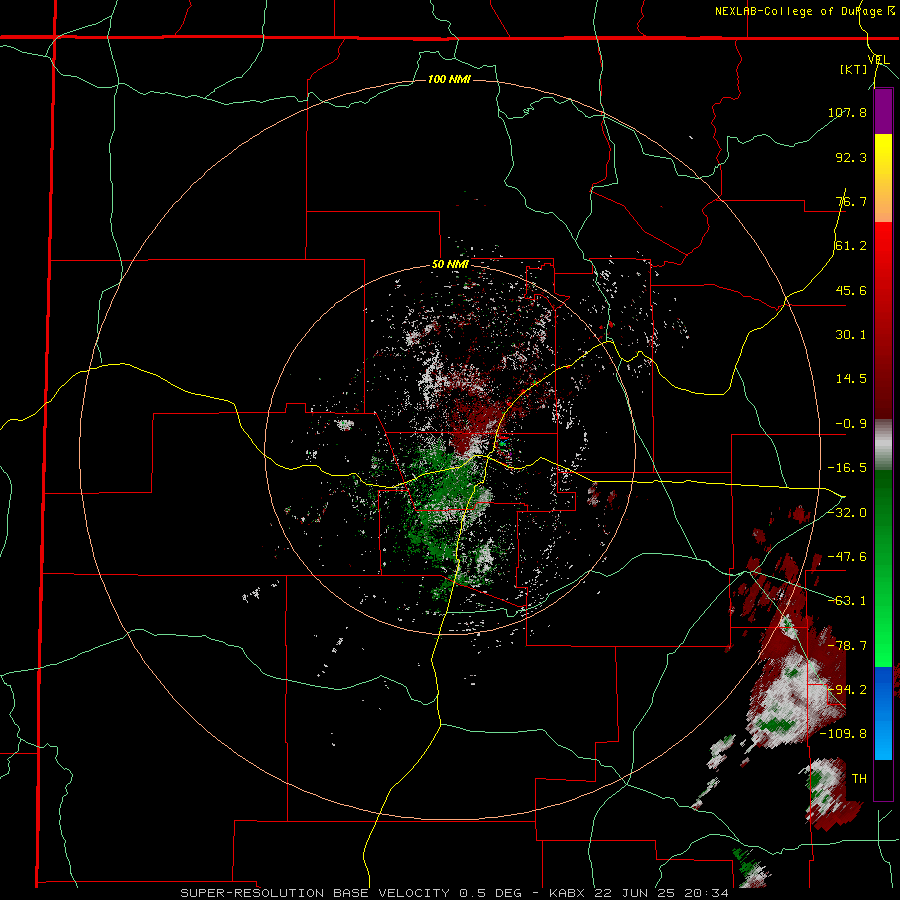Image resolution: width=900 pixels, height=900 pixels.
Task: Click the 100 NMI range ring label
Action: click(x=449, y=79)
